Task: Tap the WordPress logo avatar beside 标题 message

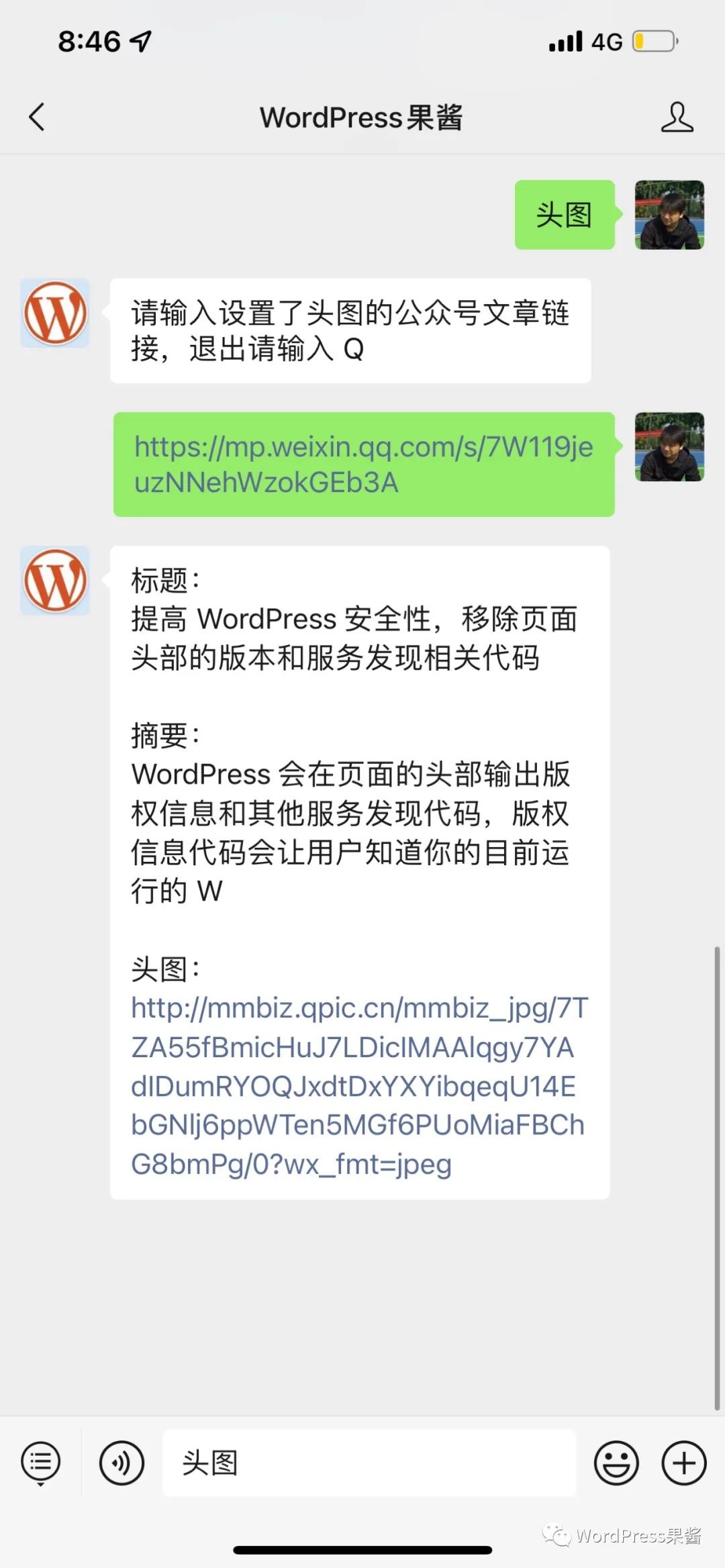Action: coord(55,581)
